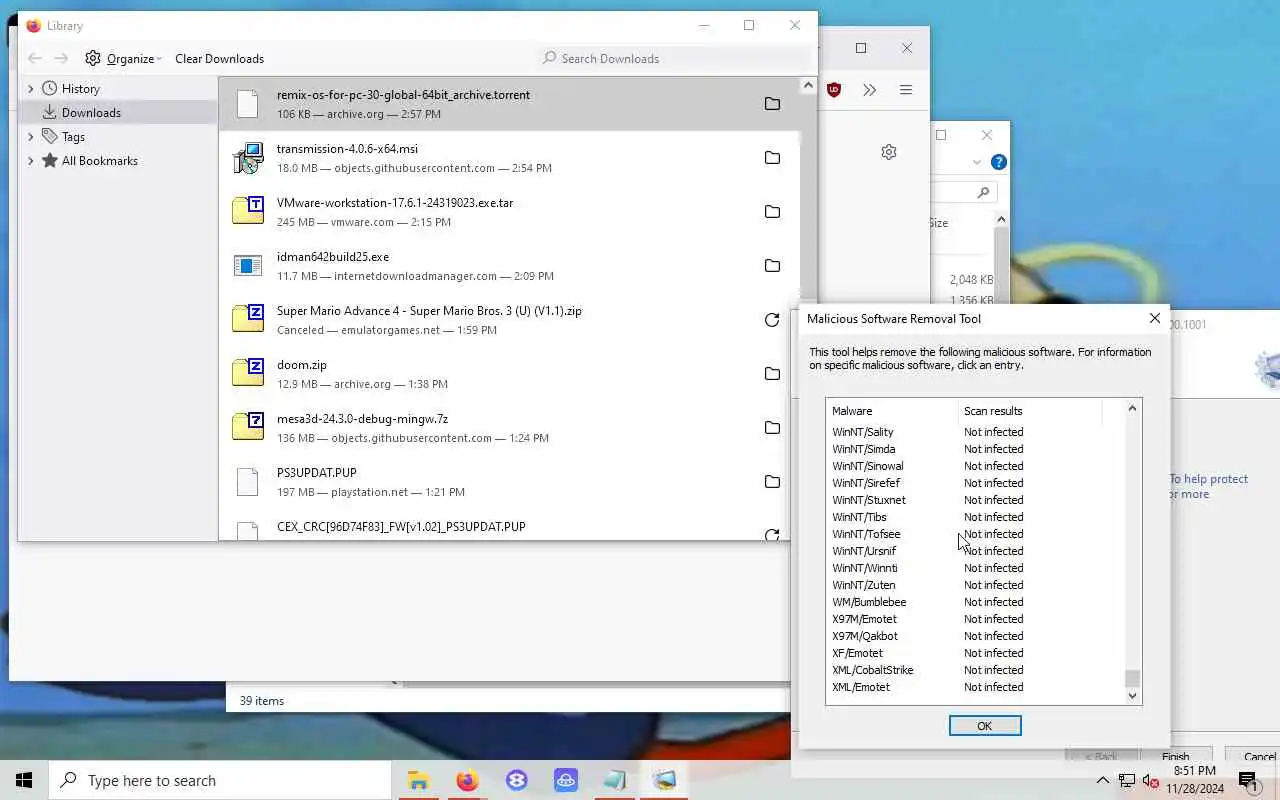Viewport: 1280px width, 800px height.
Task: Open folder icon for idman642build25.exe
Action: 772,266
